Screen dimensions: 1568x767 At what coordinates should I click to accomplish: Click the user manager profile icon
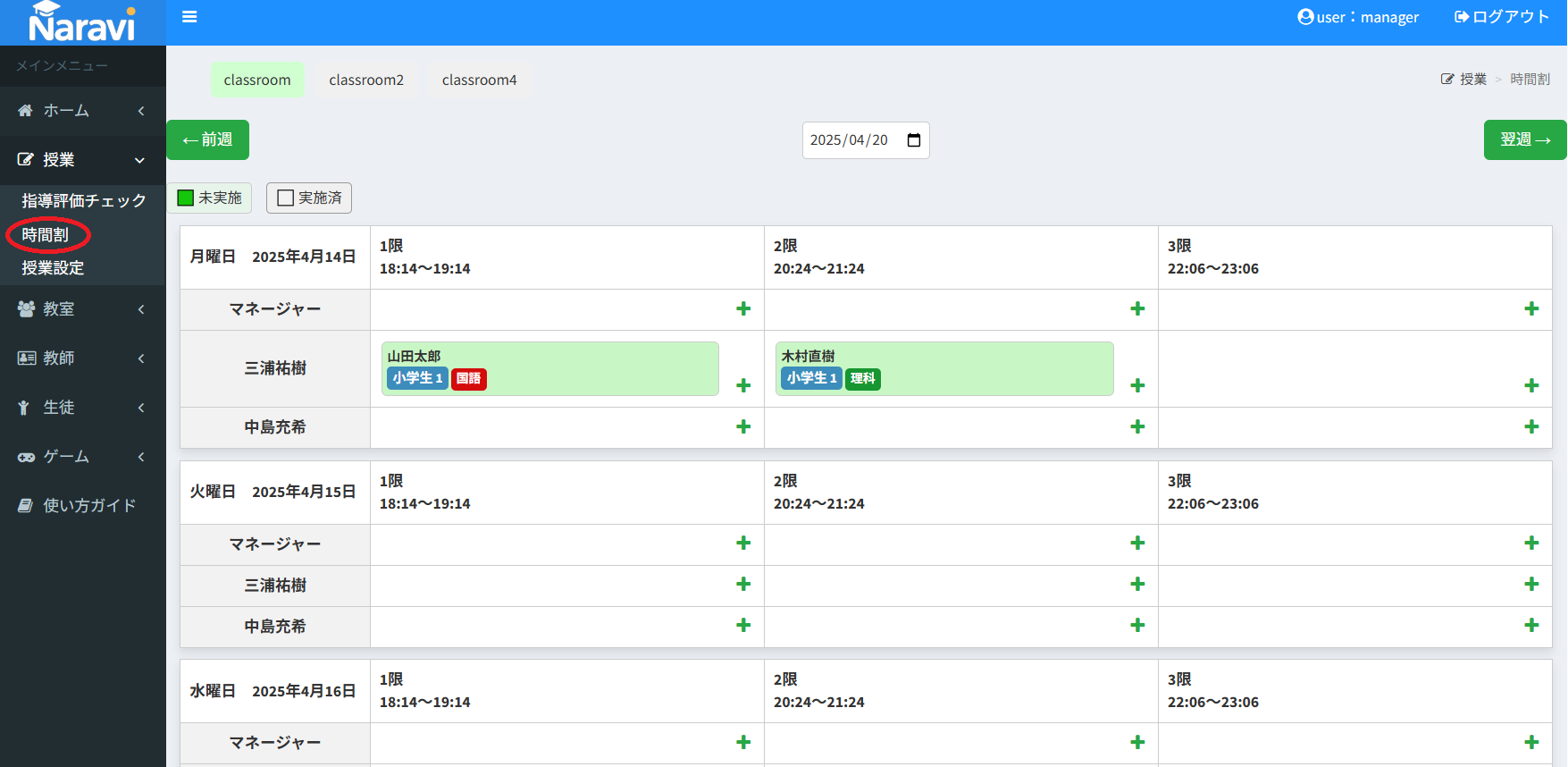(x=1305, y=17)
